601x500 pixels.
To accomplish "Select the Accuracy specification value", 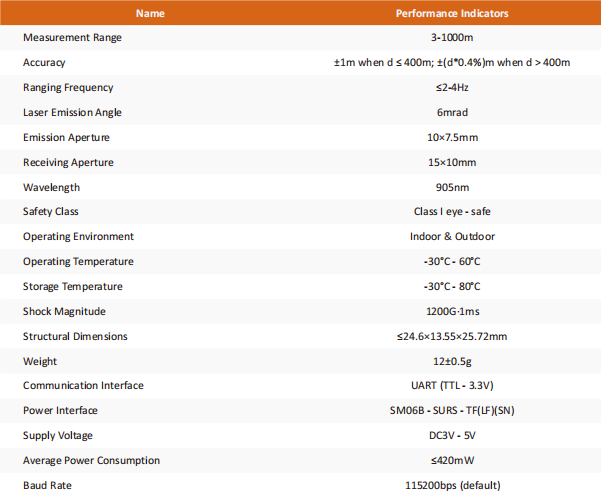I will (452, 62).
